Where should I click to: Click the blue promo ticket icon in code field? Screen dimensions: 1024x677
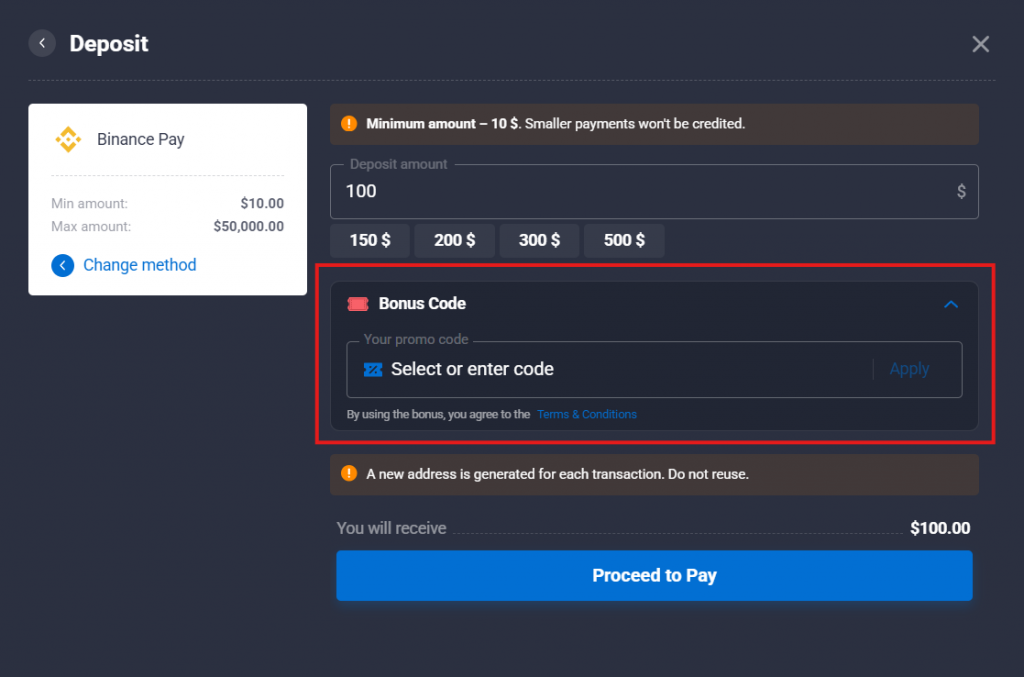point(373,370)
